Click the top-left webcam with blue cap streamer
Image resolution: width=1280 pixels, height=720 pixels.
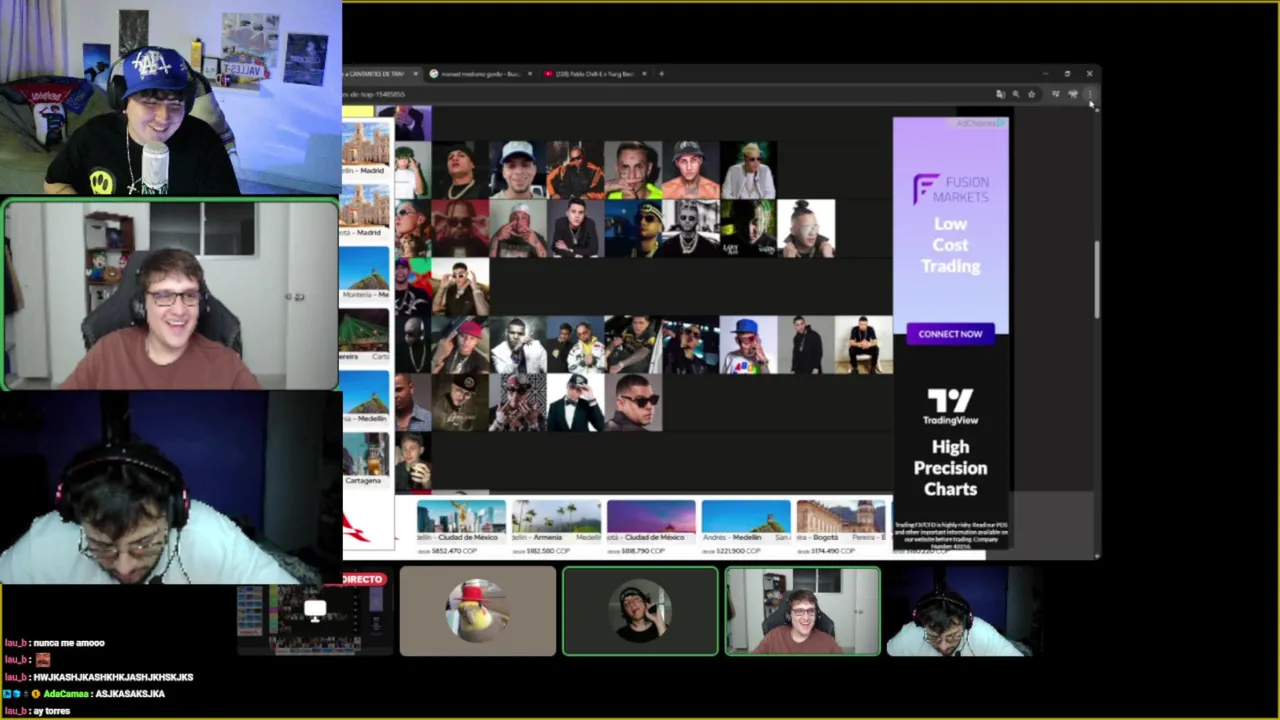coord(171,98)
